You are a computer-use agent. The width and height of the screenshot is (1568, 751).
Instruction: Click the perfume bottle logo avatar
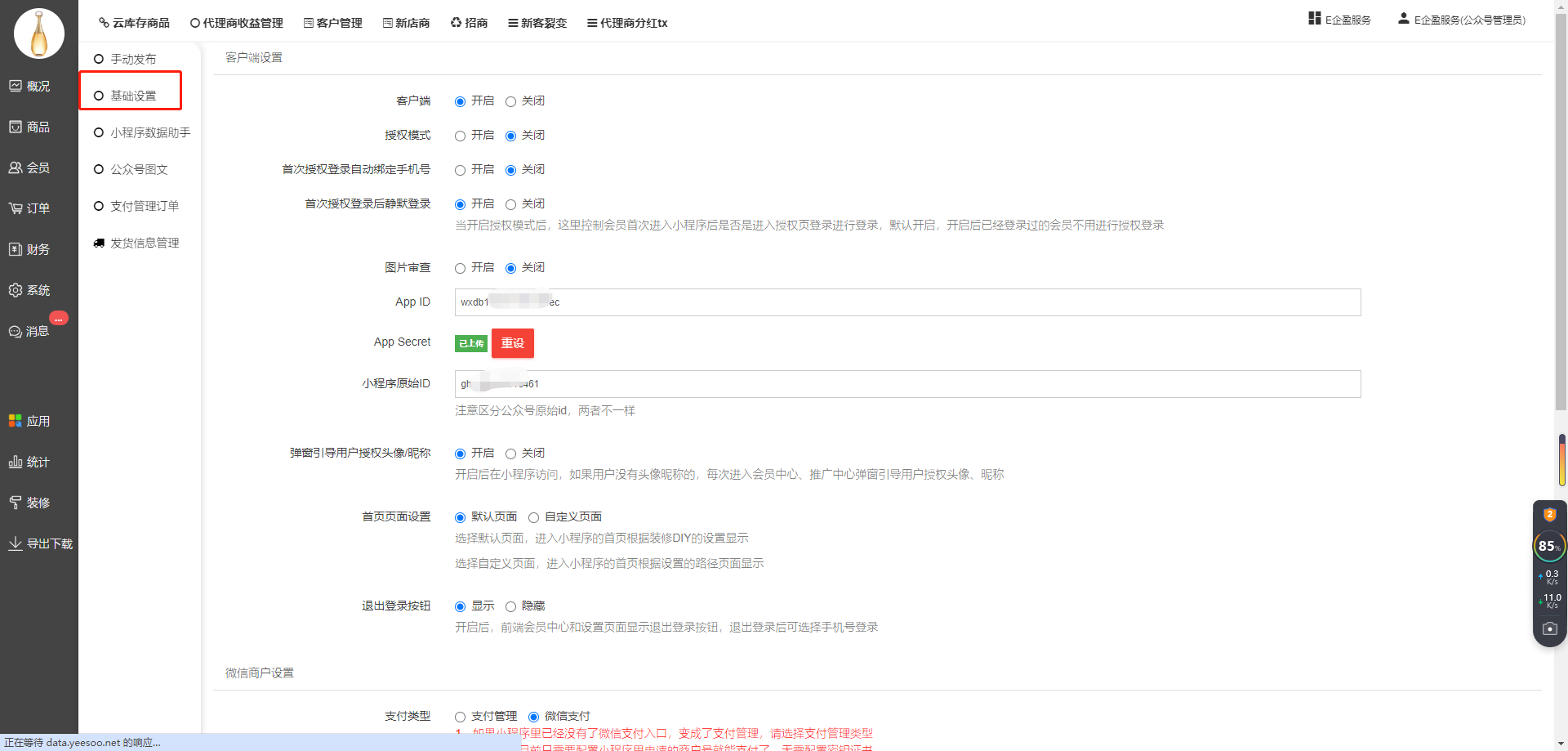point(38,34)
